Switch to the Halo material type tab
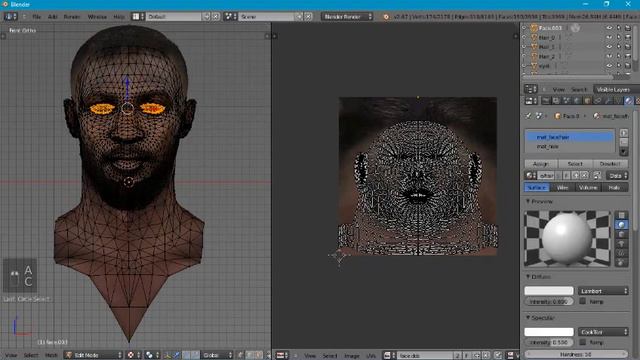This screenshot has width=640, height=360. click(614, 187)
